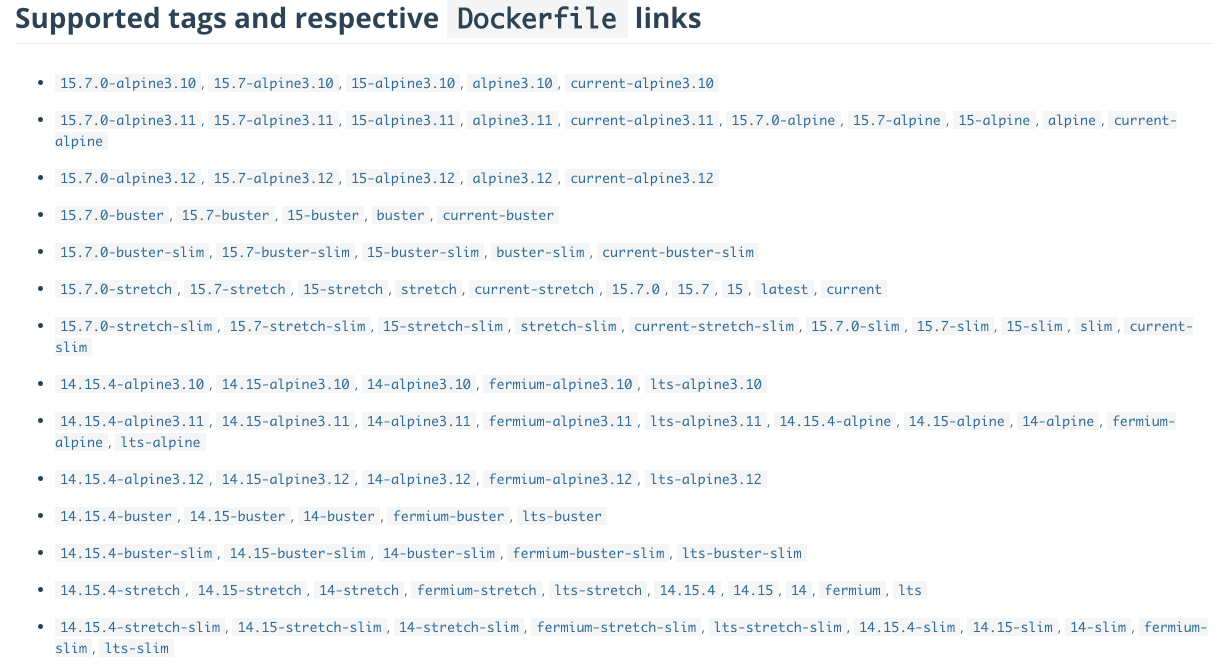Viewport: 1225px width, 664px height.
Task: Click the lts-buster link
Action: click(x=563, y=516)
